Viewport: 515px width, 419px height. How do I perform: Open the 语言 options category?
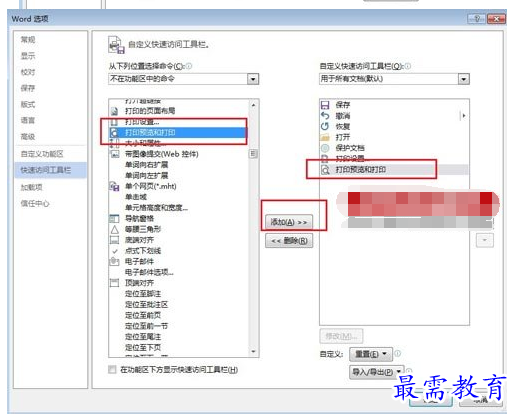coord(28,120)
